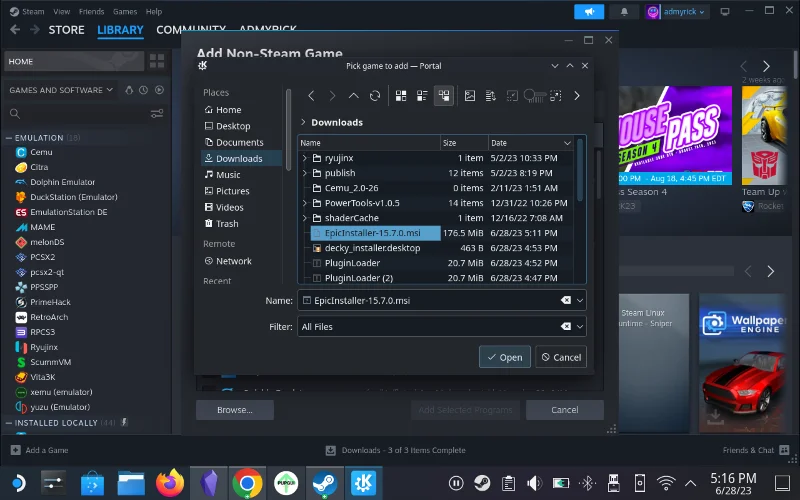
Task: Click Browse in Add Non-Steam Game
Action: pyautogui.click(x=235, y=410)
